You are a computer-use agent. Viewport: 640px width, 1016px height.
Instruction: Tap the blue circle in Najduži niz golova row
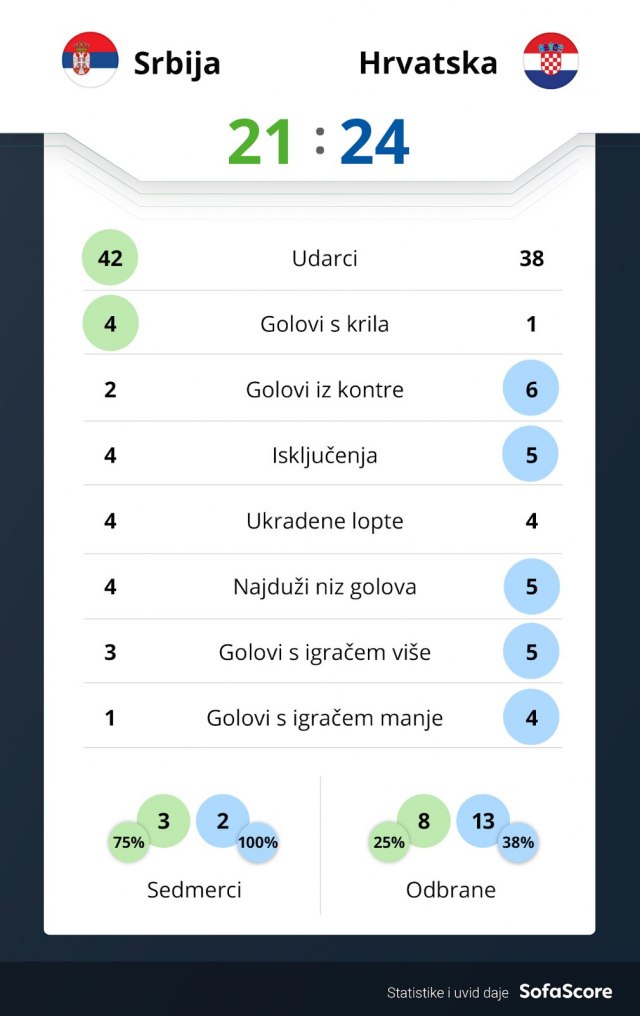click(x=531, y=586)
